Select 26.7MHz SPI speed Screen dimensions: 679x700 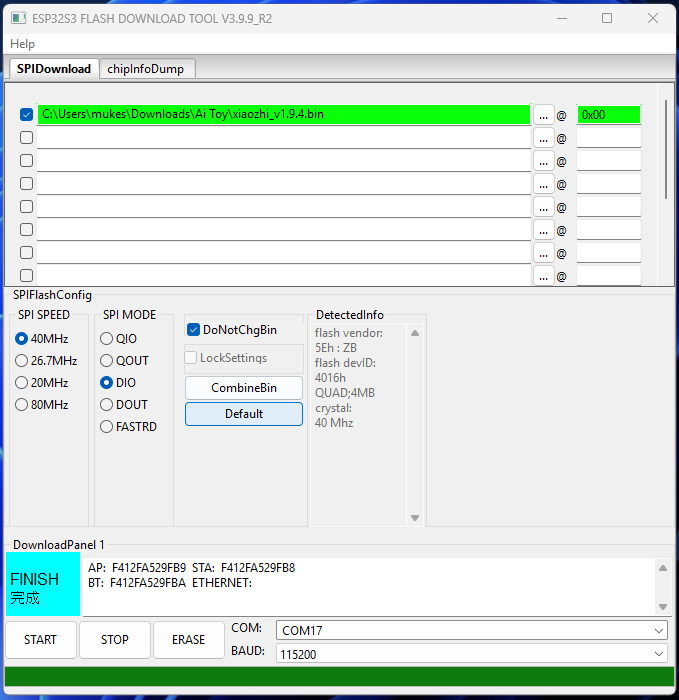[46, 361]
